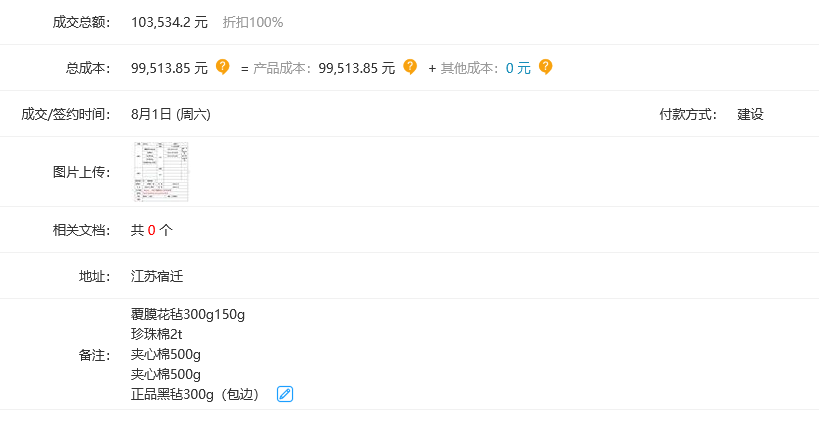Click the red 0 related documents count
The width and height of the screenshot is (819, 421).
click(151, 231)
